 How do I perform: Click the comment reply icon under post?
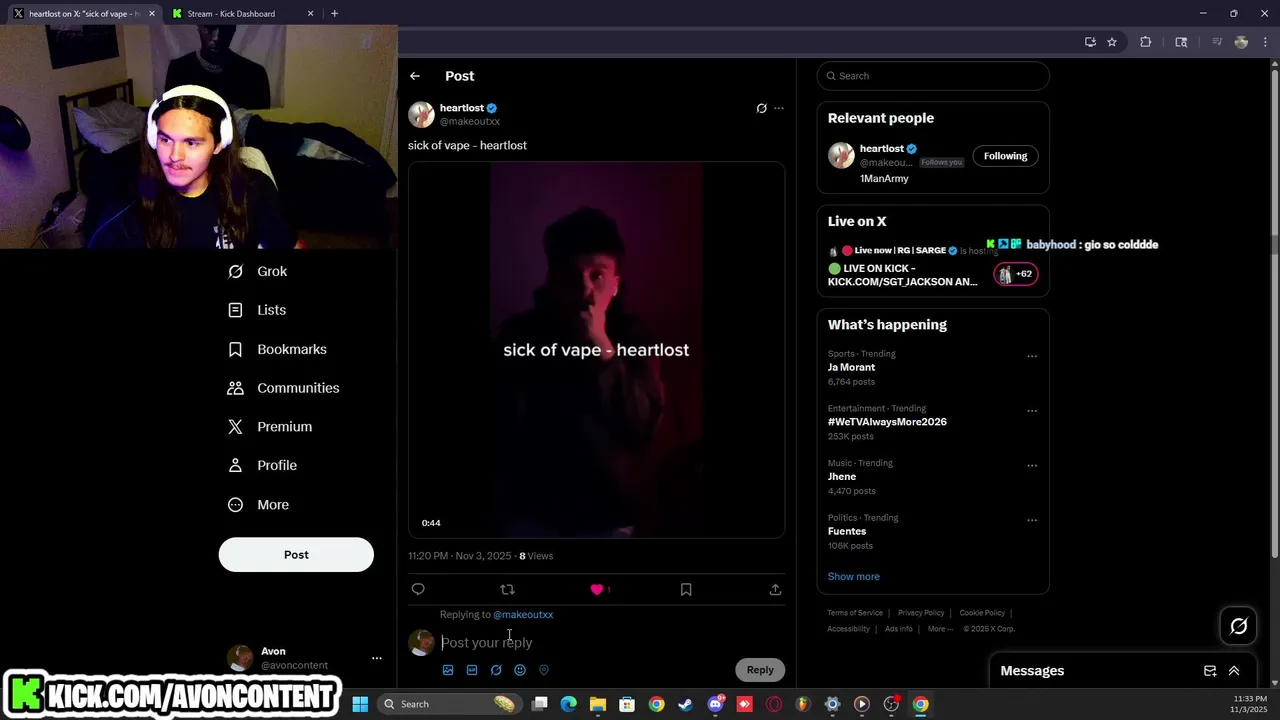tap(418, 589)
